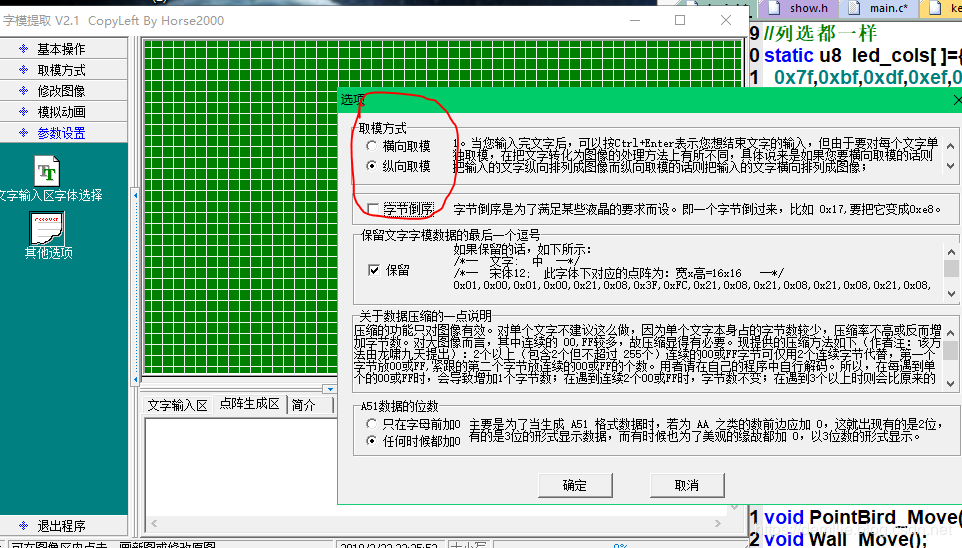This screenshot has height=548, width=962.
Task: Click scroll-down arrow in 保留逗号 description box
Action: pyautogui.click(x=951, y=294)
